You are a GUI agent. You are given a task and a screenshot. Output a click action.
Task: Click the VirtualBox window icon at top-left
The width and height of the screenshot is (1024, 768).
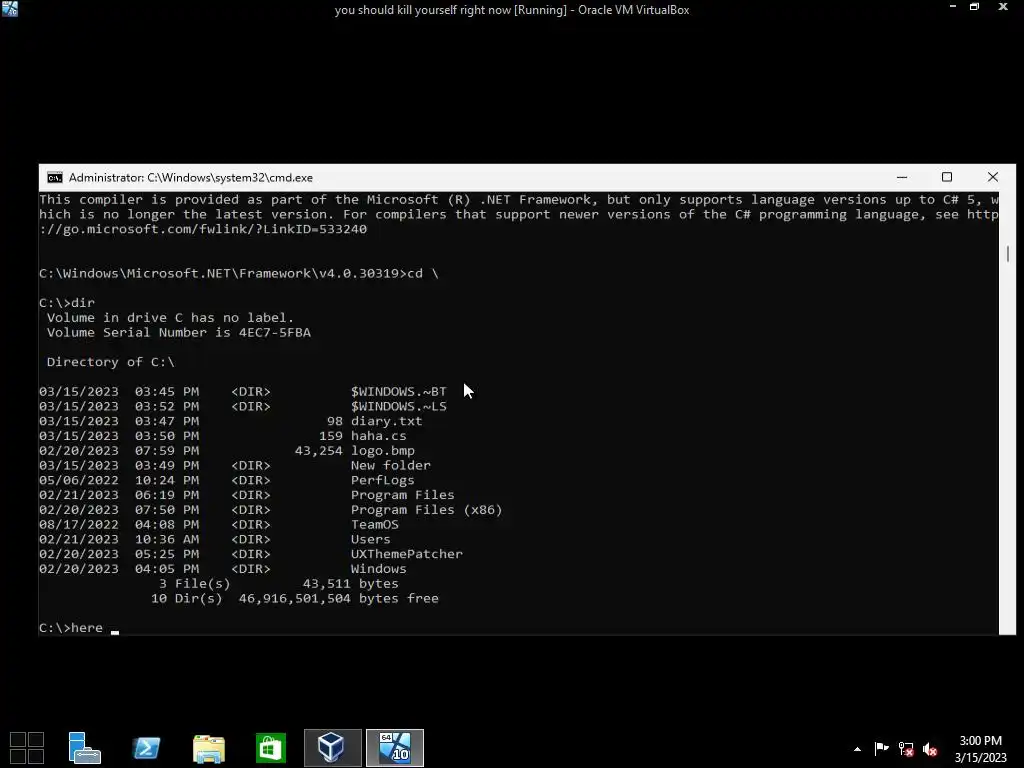point(10,8)
